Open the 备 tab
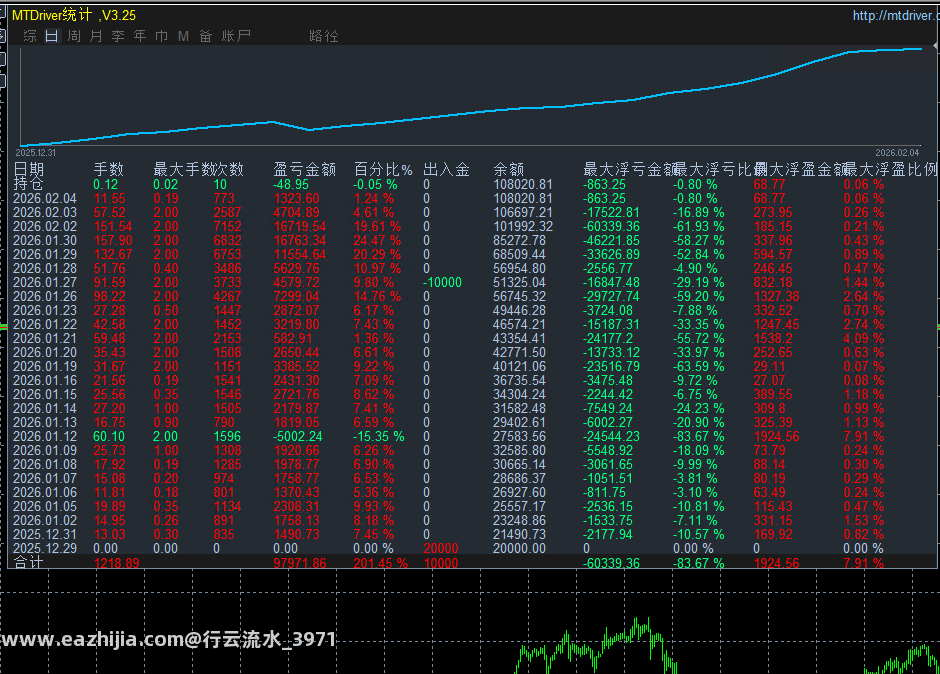940x674 pixels. coord(206,36)
